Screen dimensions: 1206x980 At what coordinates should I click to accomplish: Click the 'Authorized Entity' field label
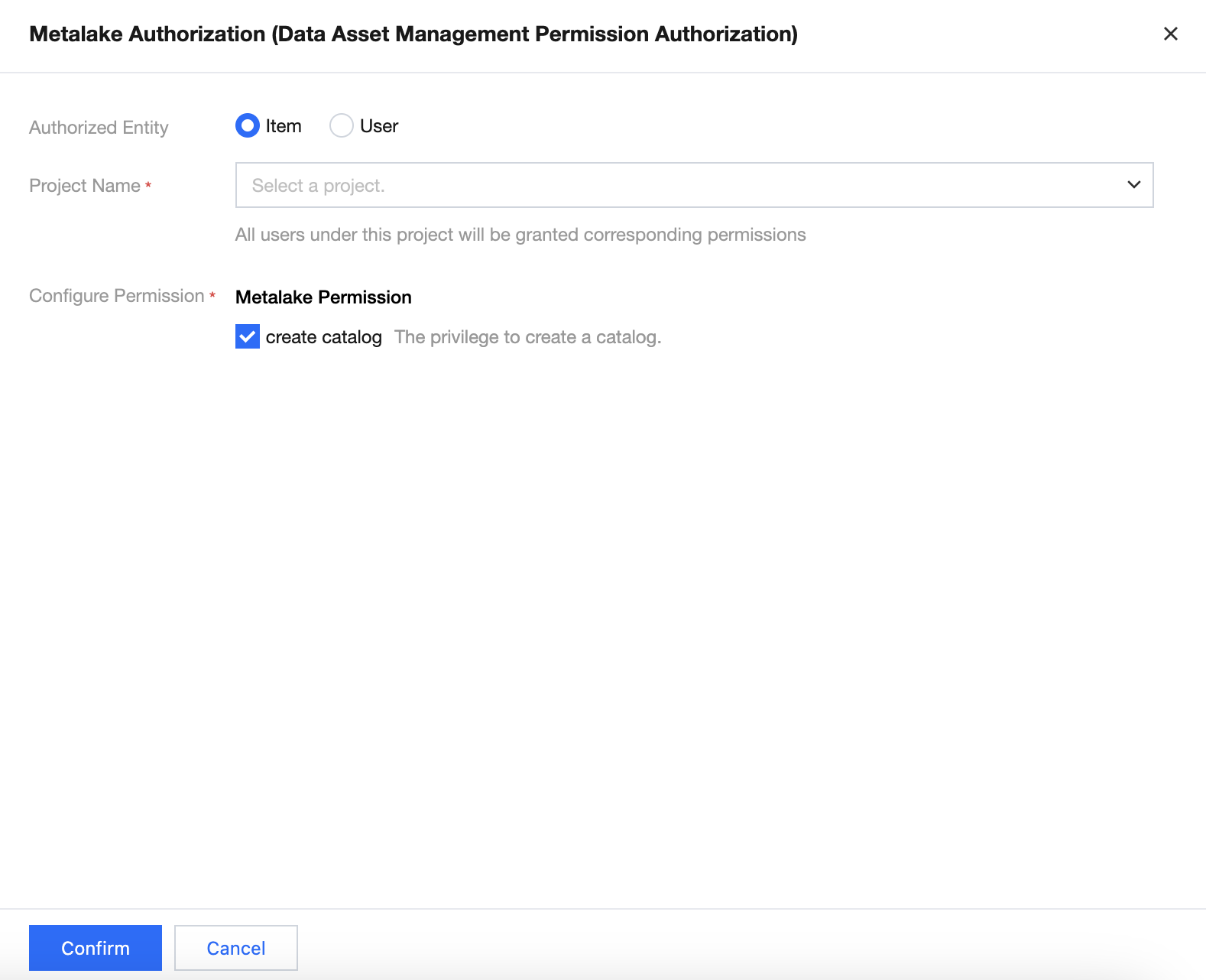pos(99,128)
